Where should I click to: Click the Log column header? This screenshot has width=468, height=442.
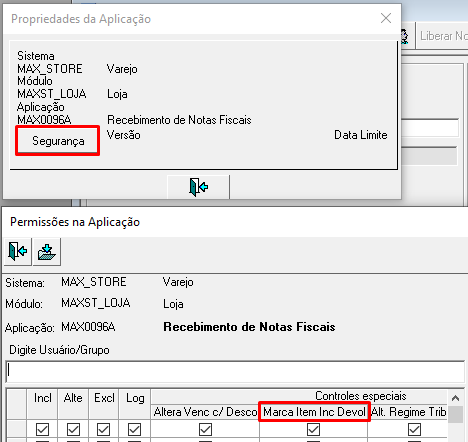click(x=135, y=404)
